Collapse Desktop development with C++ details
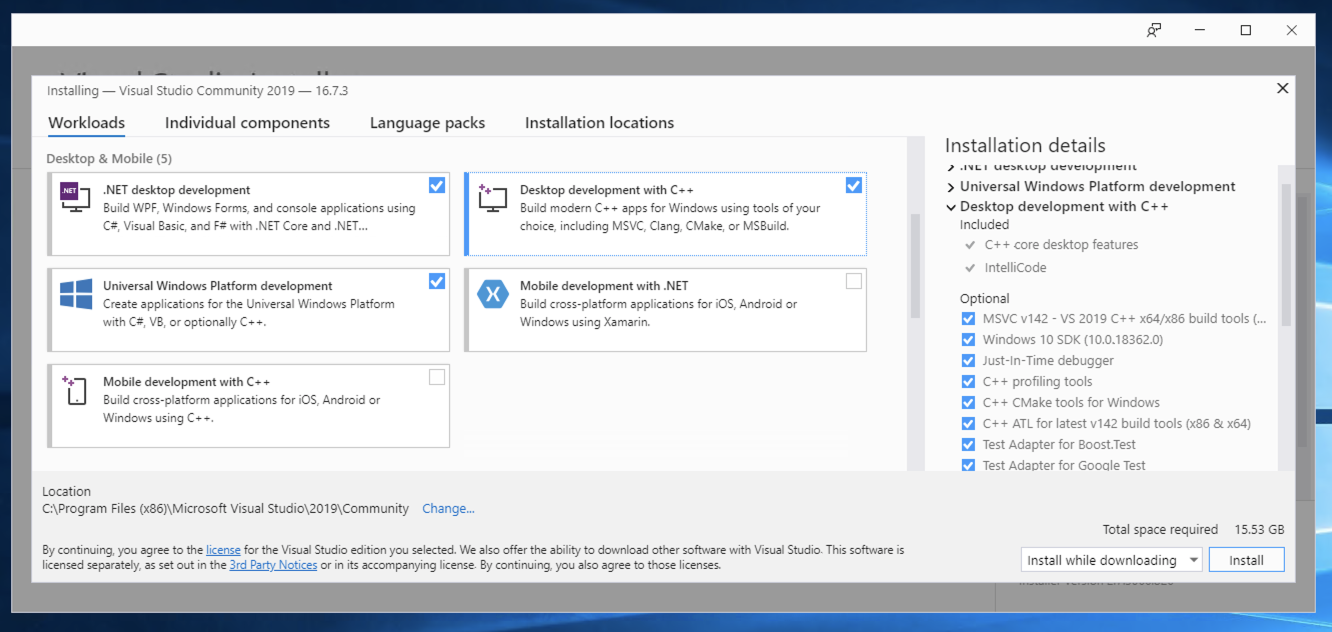Image resolution: width=1332 pixels, height=632 pixels. coord(951,207)
